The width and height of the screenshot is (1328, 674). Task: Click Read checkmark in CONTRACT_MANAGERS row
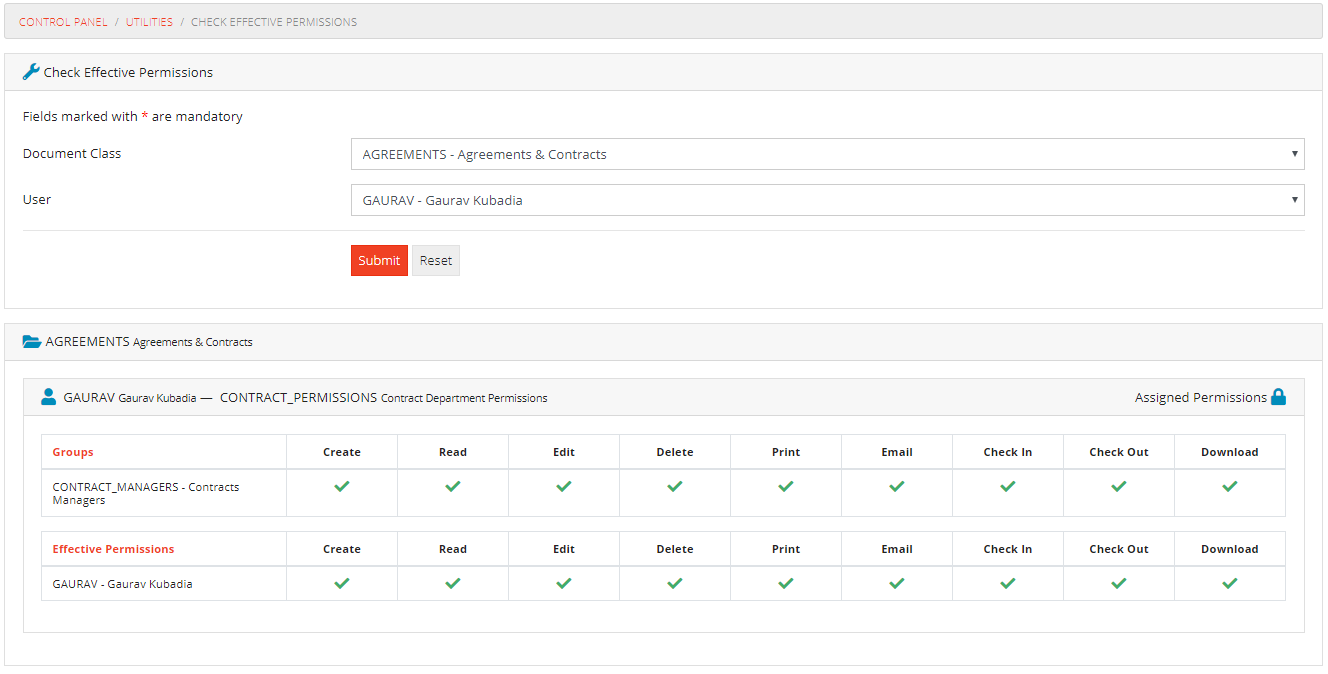pos(453,486)
